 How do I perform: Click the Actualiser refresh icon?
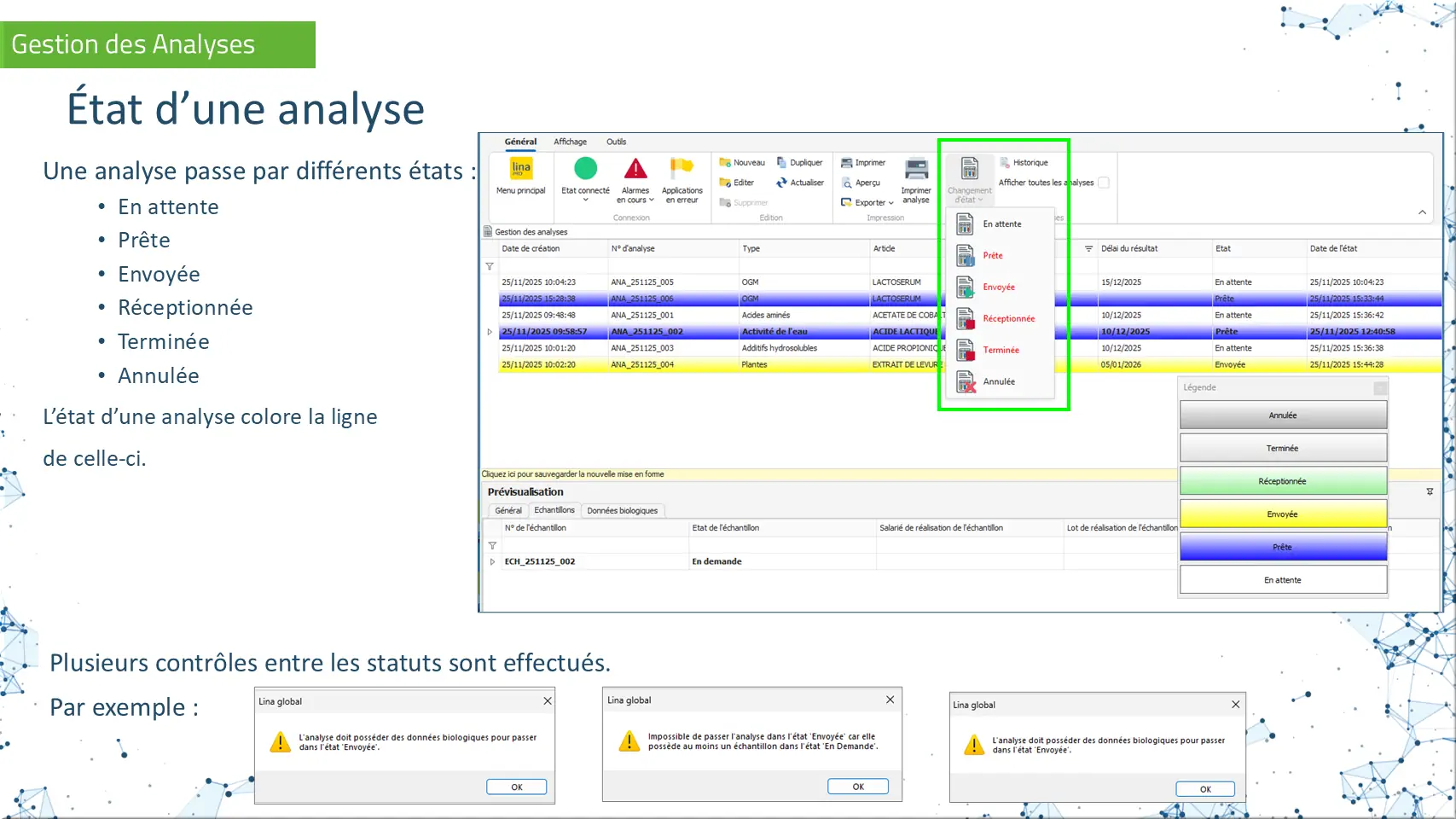tap(781, 183)
